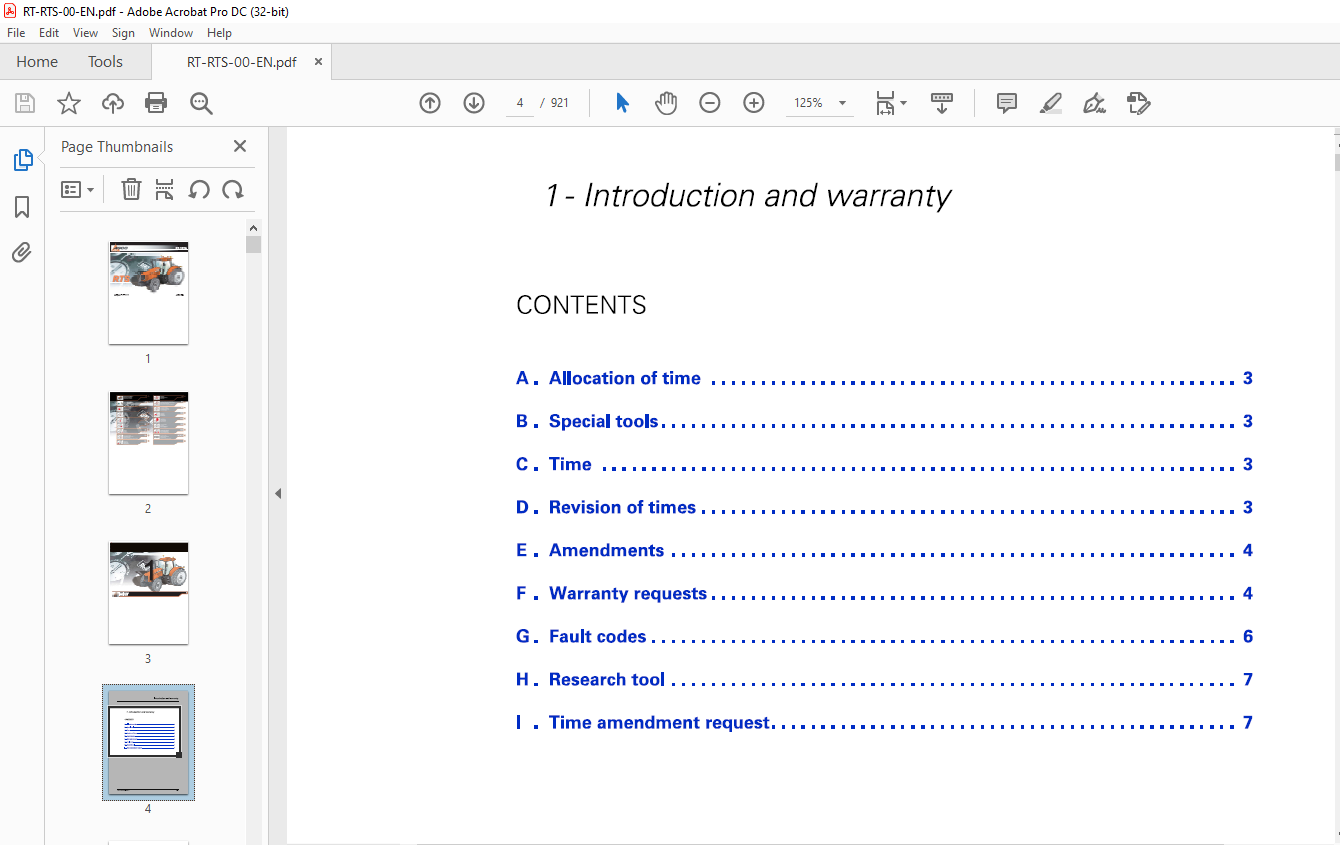The width and height of the screenshot is (1340, 845).
Task: Follow the Allocation of time link
Action: point(884,378)
